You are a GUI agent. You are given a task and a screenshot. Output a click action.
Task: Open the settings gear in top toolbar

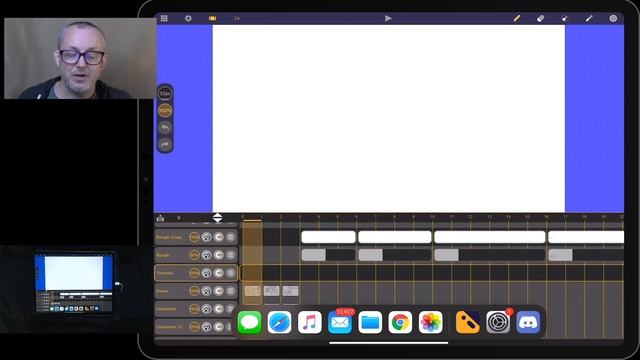pyautogui.click(x=188, y=18)
